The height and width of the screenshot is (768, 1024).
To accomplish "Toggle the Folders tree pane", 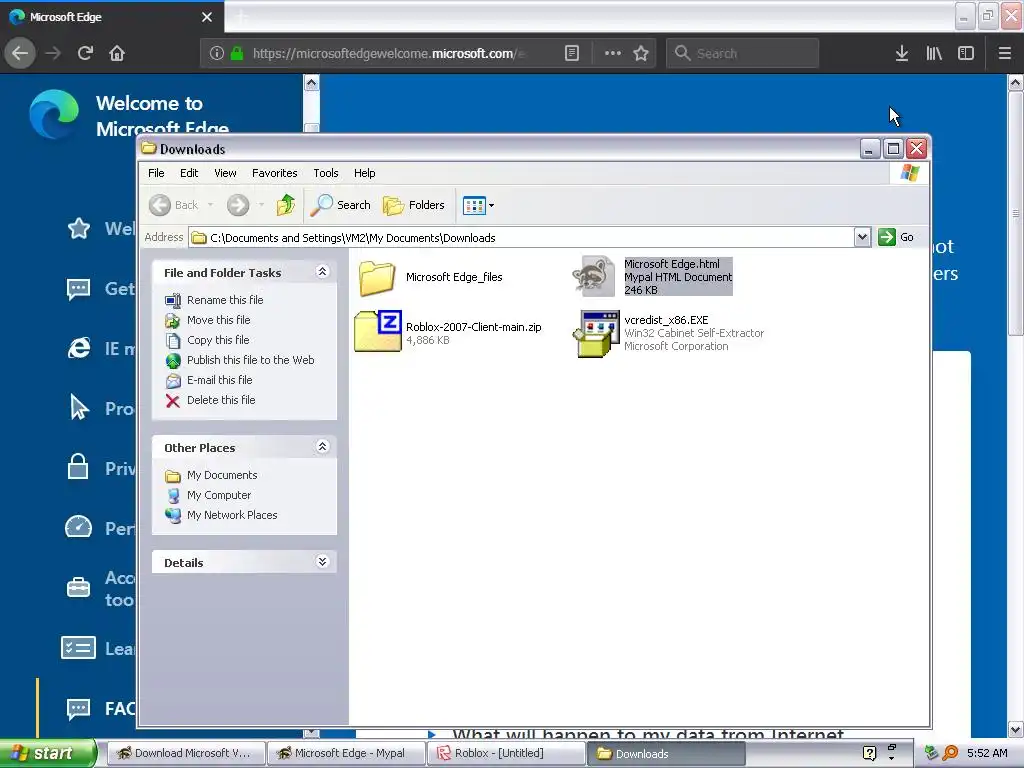I will pos(414,205).
